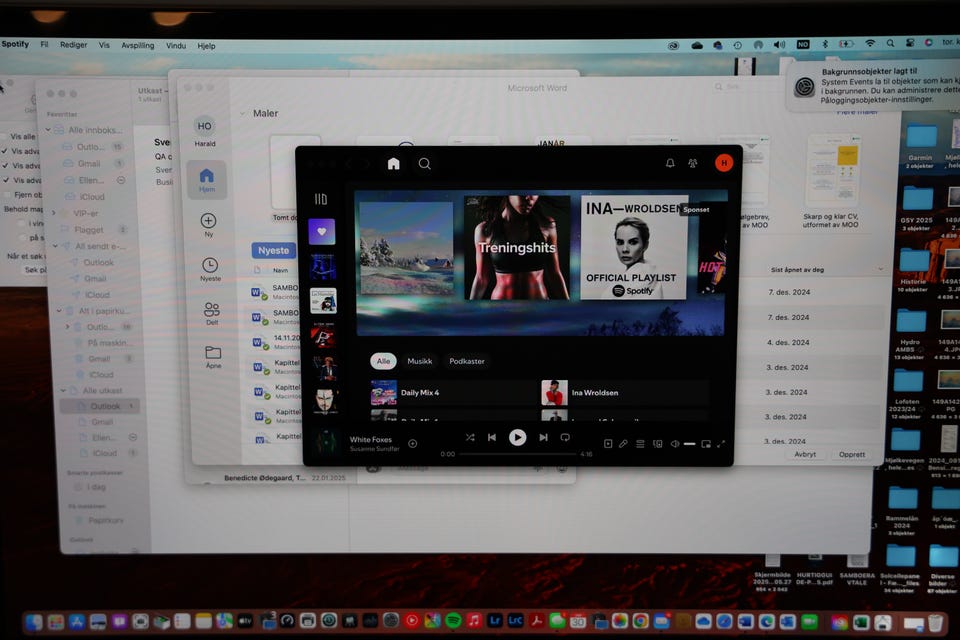Open the Treningshits playlist cover
Viewport: 960px width, 640px height.
(517, 247)
